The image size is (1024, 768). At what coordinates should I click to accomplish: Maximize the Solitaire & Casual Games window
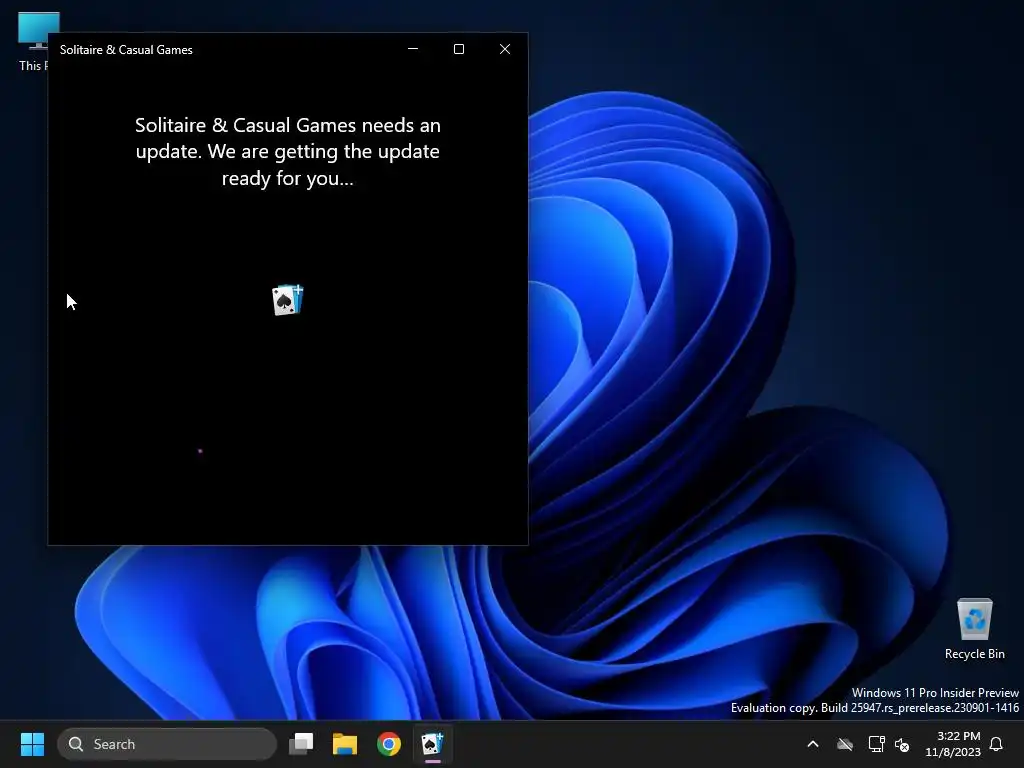[459, 49]
